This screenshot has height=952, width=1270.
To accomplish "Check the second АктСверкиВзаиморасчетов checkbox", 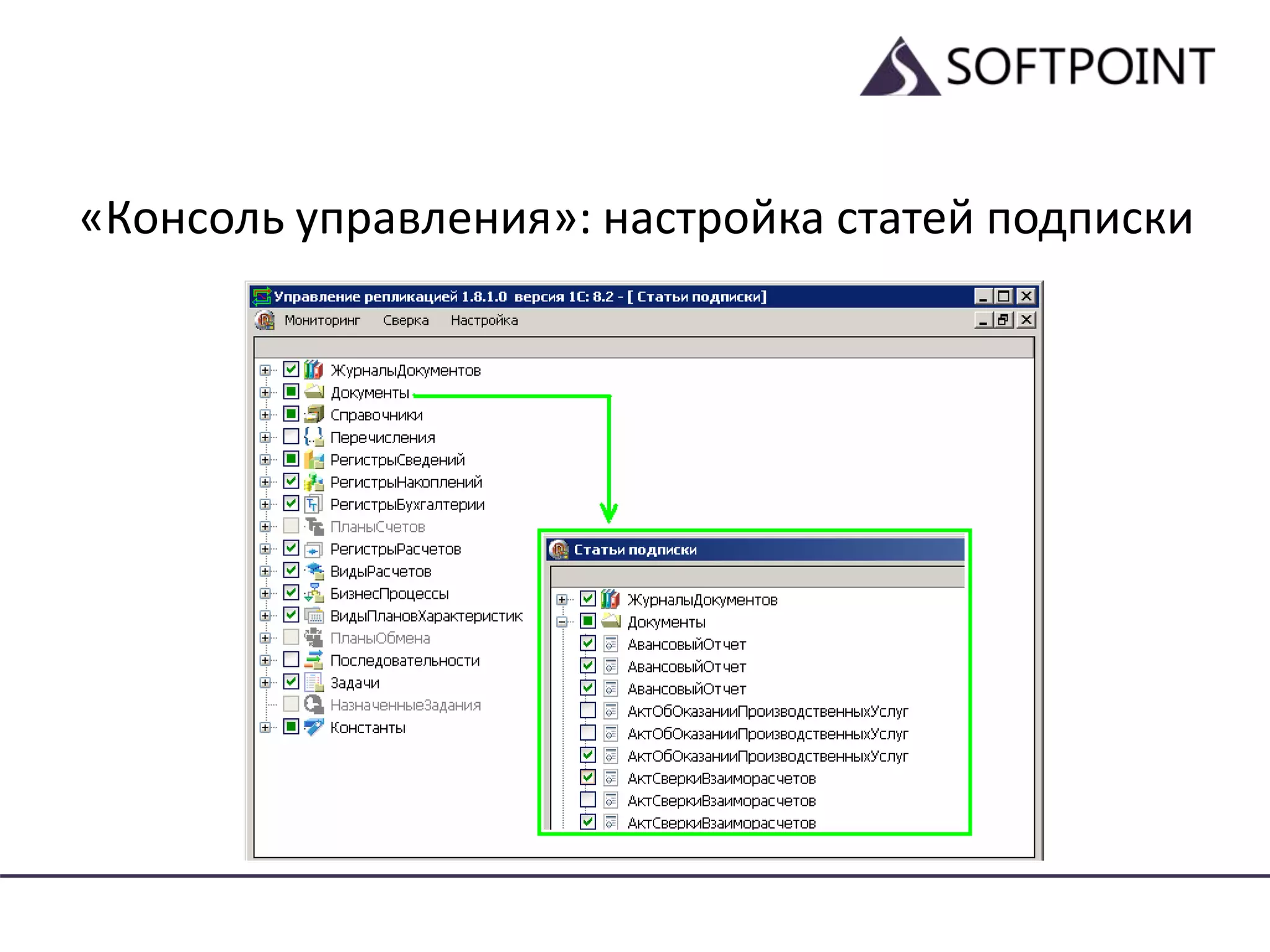I will pos(588,800).
